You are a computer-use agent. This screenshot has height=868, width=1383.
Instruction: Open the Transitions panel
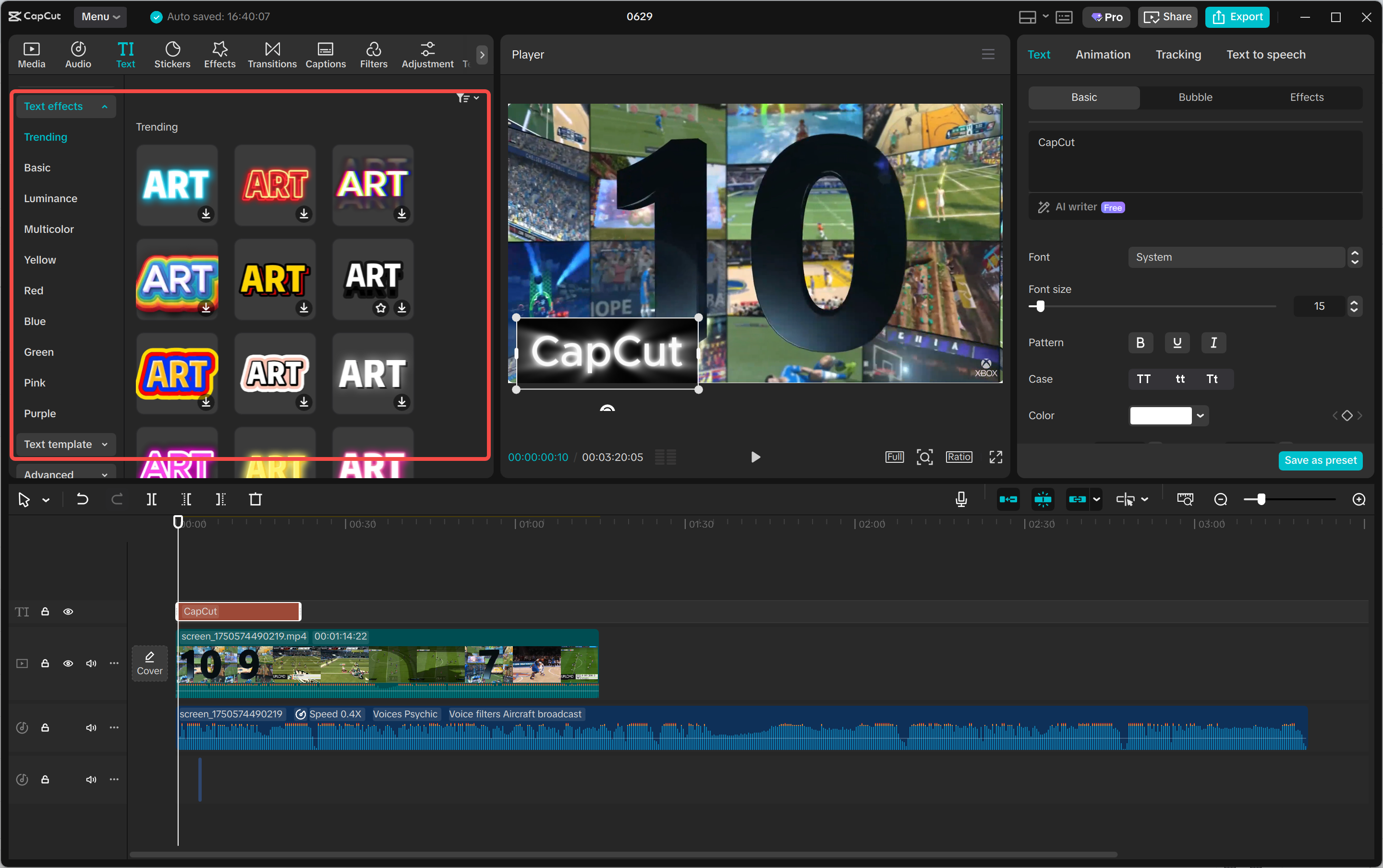[271, 54]
